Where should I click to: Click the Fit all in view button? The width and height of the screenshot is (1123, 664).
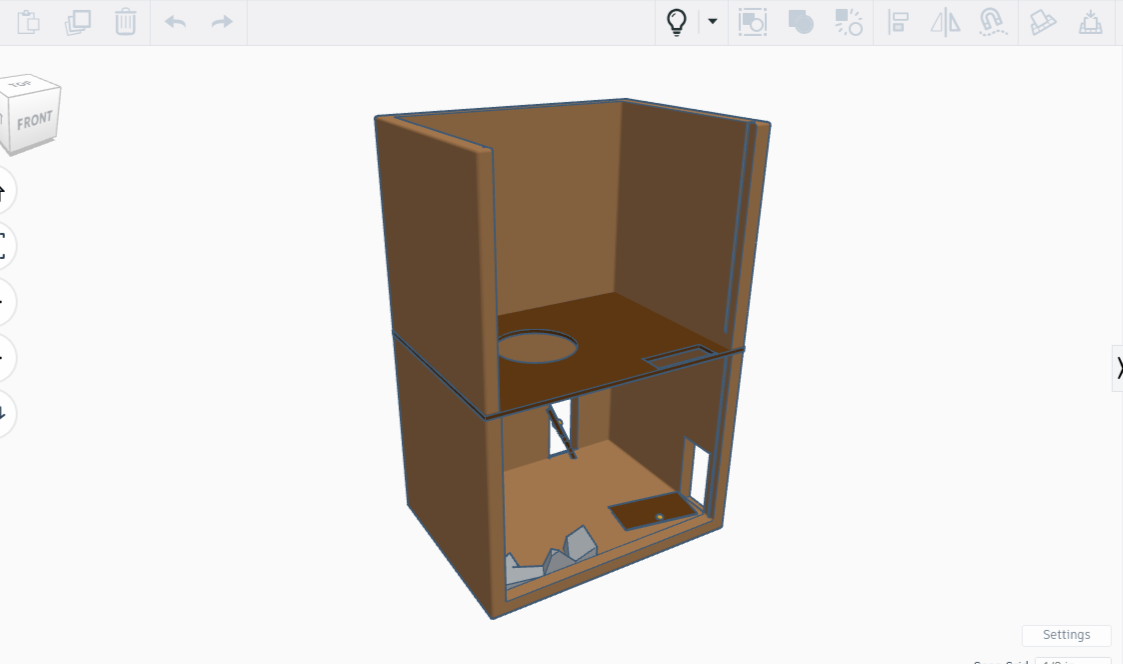(2, 246)
